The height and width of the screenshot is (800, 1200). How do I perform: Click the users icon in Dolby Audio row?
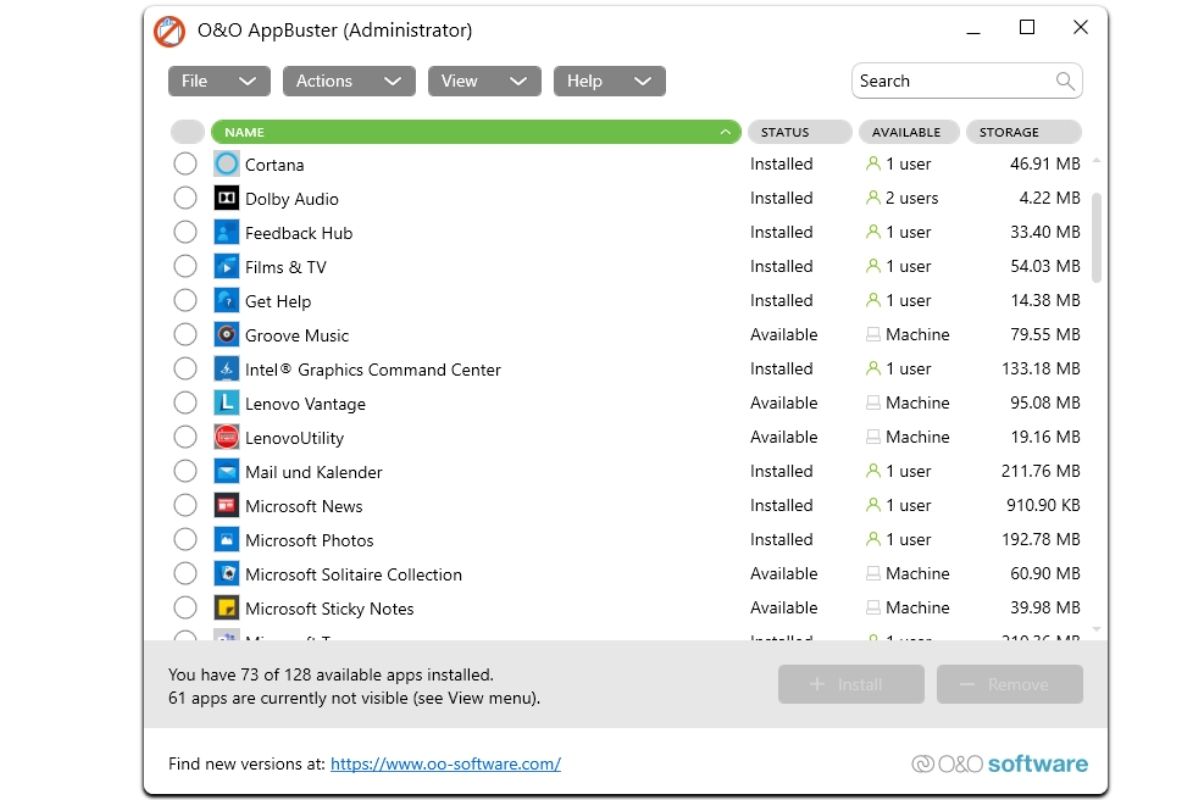pyautogui.click(x=873, y=198)
